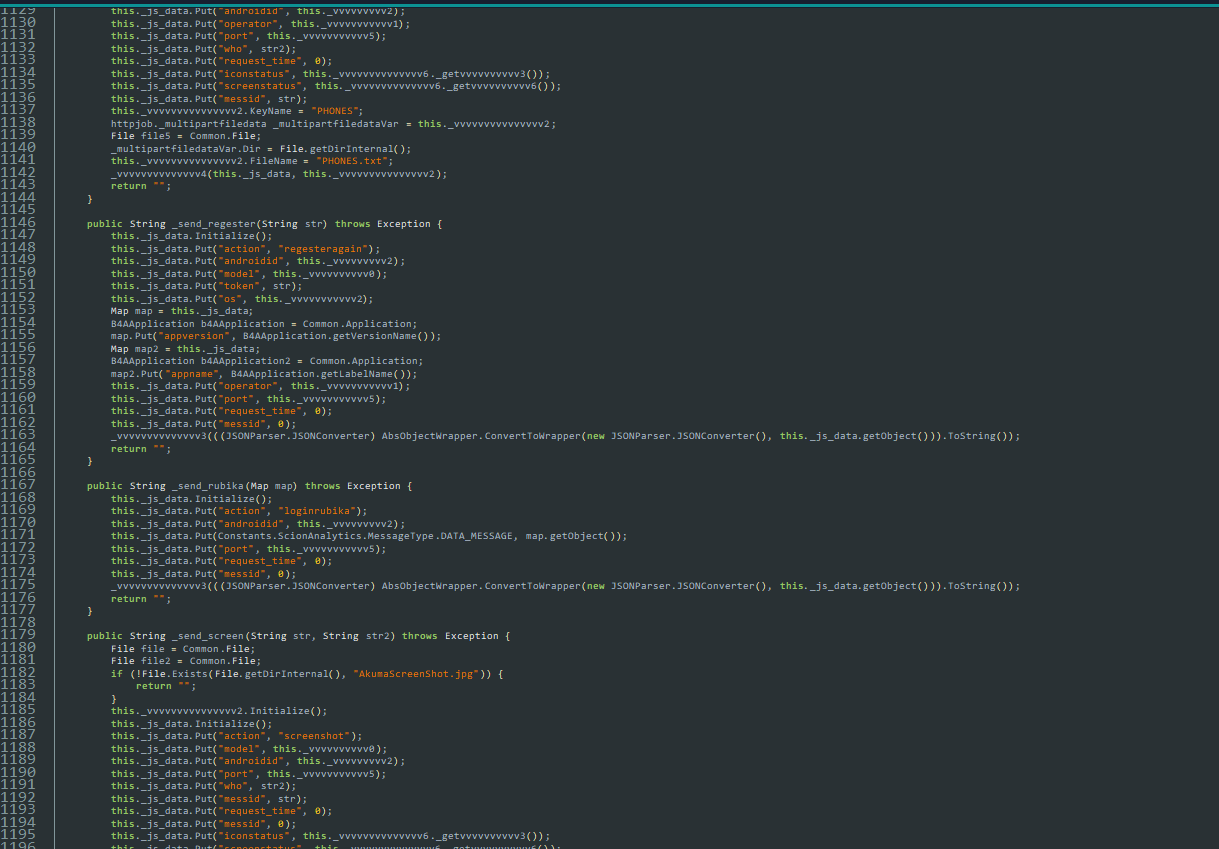The image size is (1219, 849).
Task: Click "File file2" declaration on line 1181
Action: 141,661
